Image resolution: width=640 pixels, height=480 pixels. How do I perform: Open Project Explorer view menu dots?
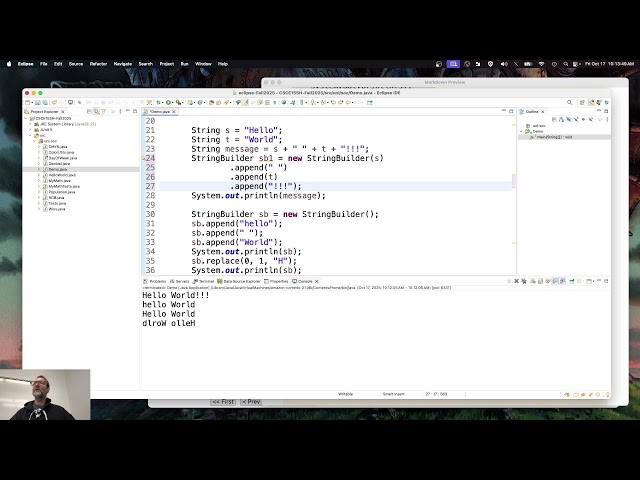pyautogui.click(x=120, y=111)
